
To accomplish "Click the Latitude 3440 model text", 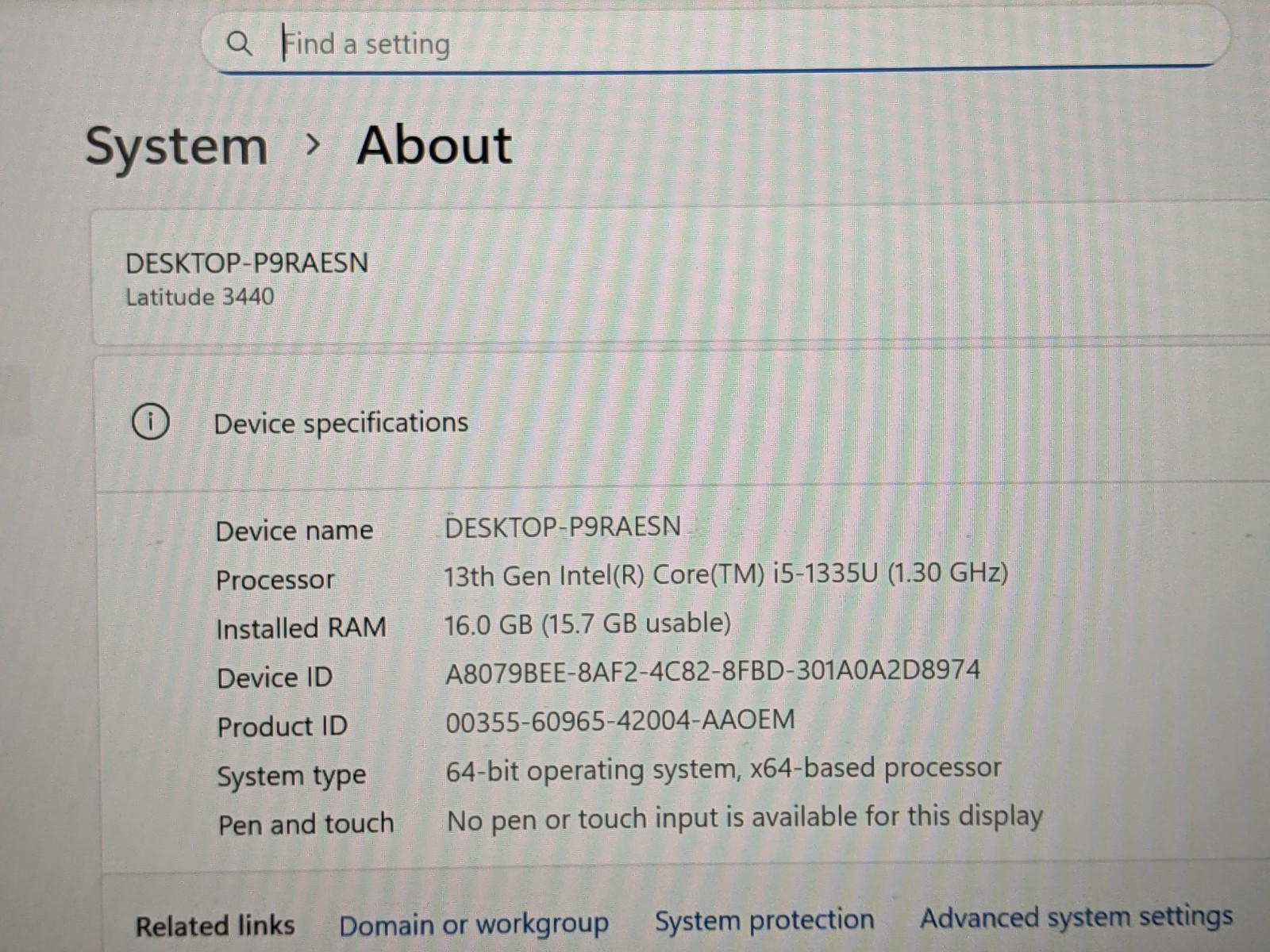I will pyautogui.click(x=200, y=297).
